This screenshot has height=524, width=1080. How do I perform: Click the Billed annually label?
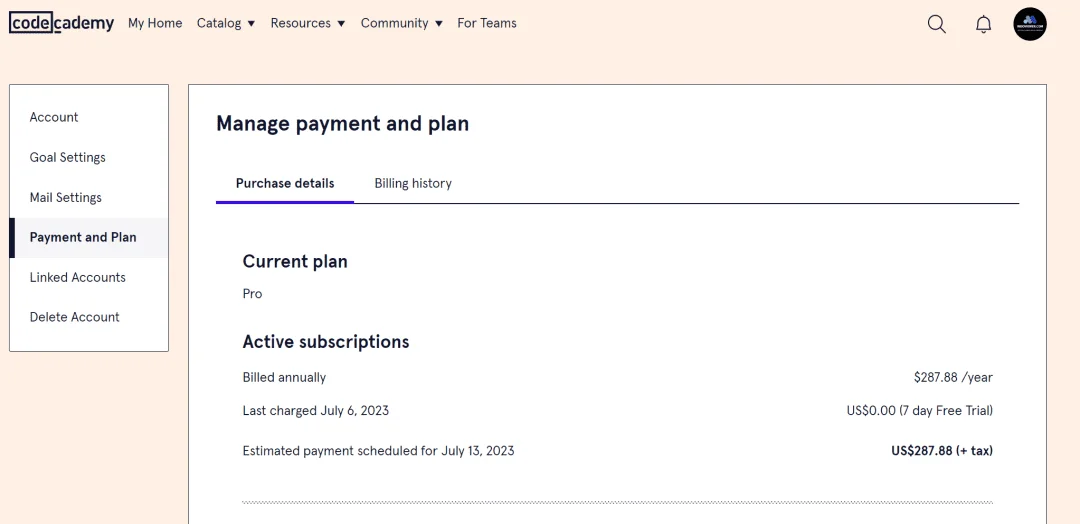pyautogui.click(x=284, y=377)
